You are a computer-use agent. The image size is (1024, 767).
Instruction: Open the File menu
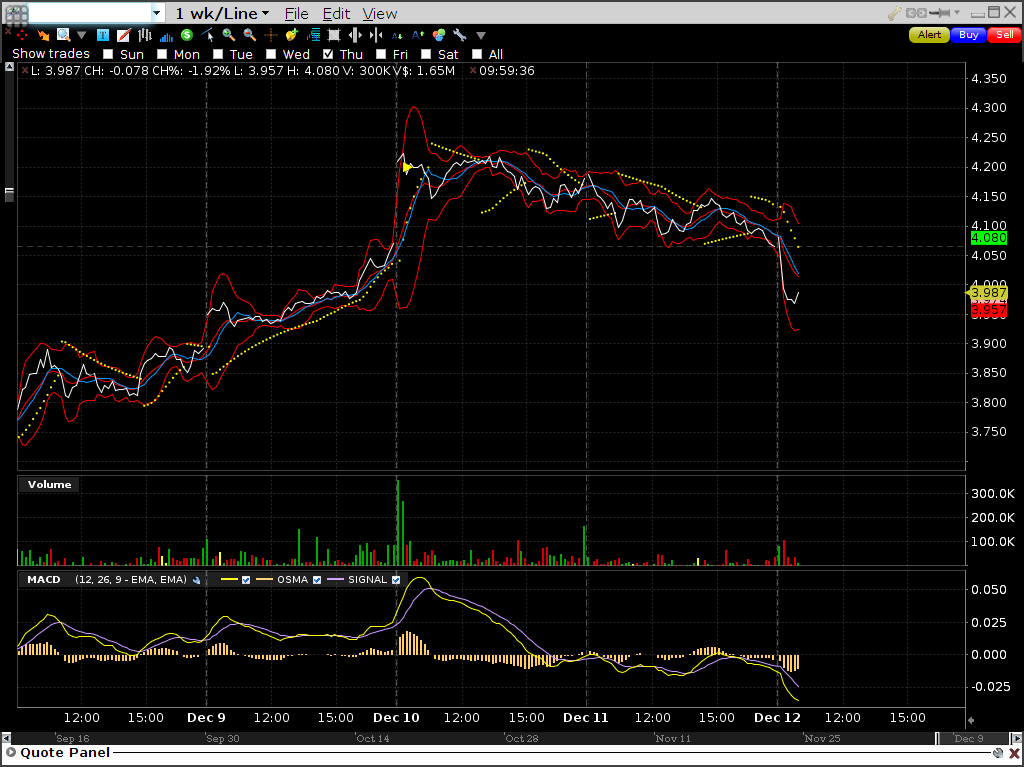coord(296,14)
